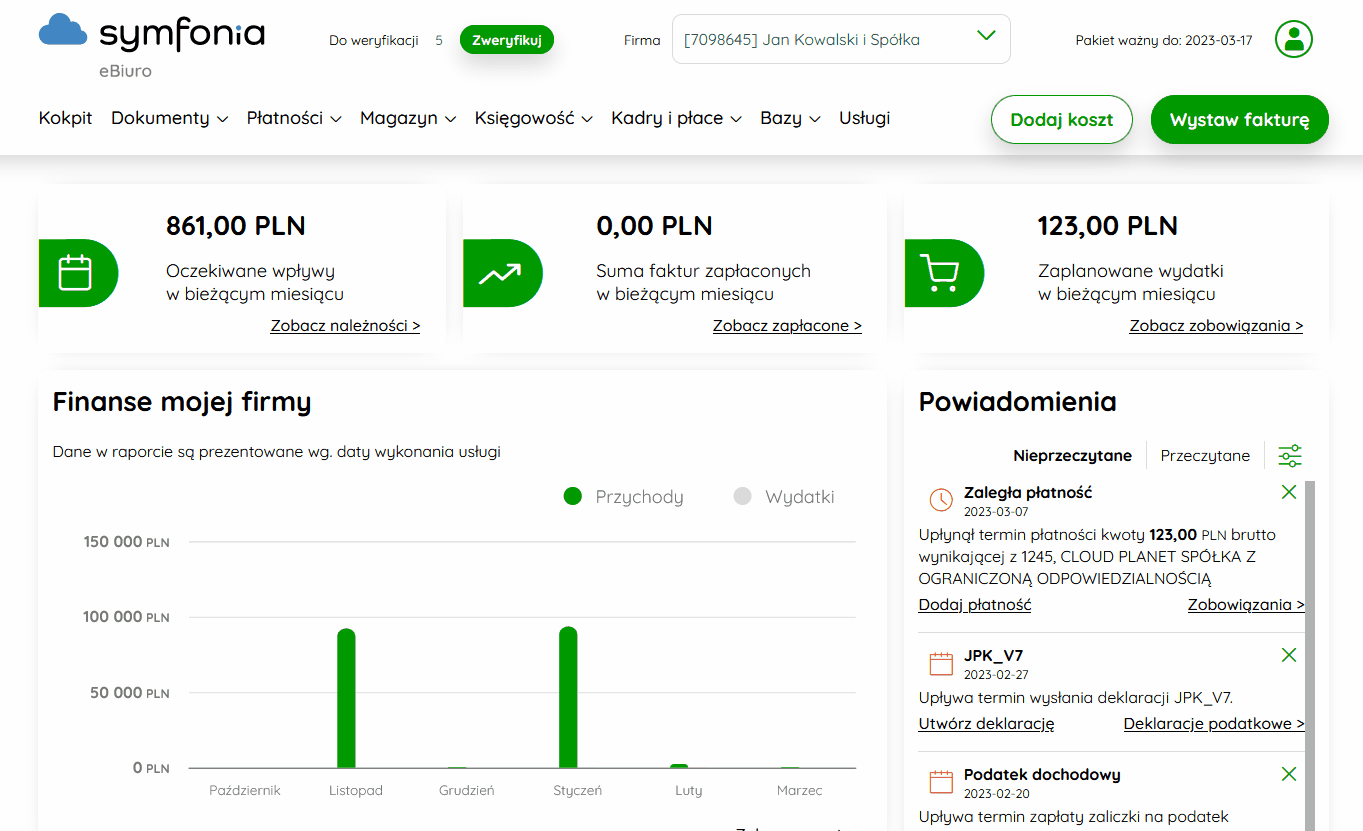The image size is (1363, 831).
Task: Click the Powiadomienia heading
Action: click(x=1018, y=402)
